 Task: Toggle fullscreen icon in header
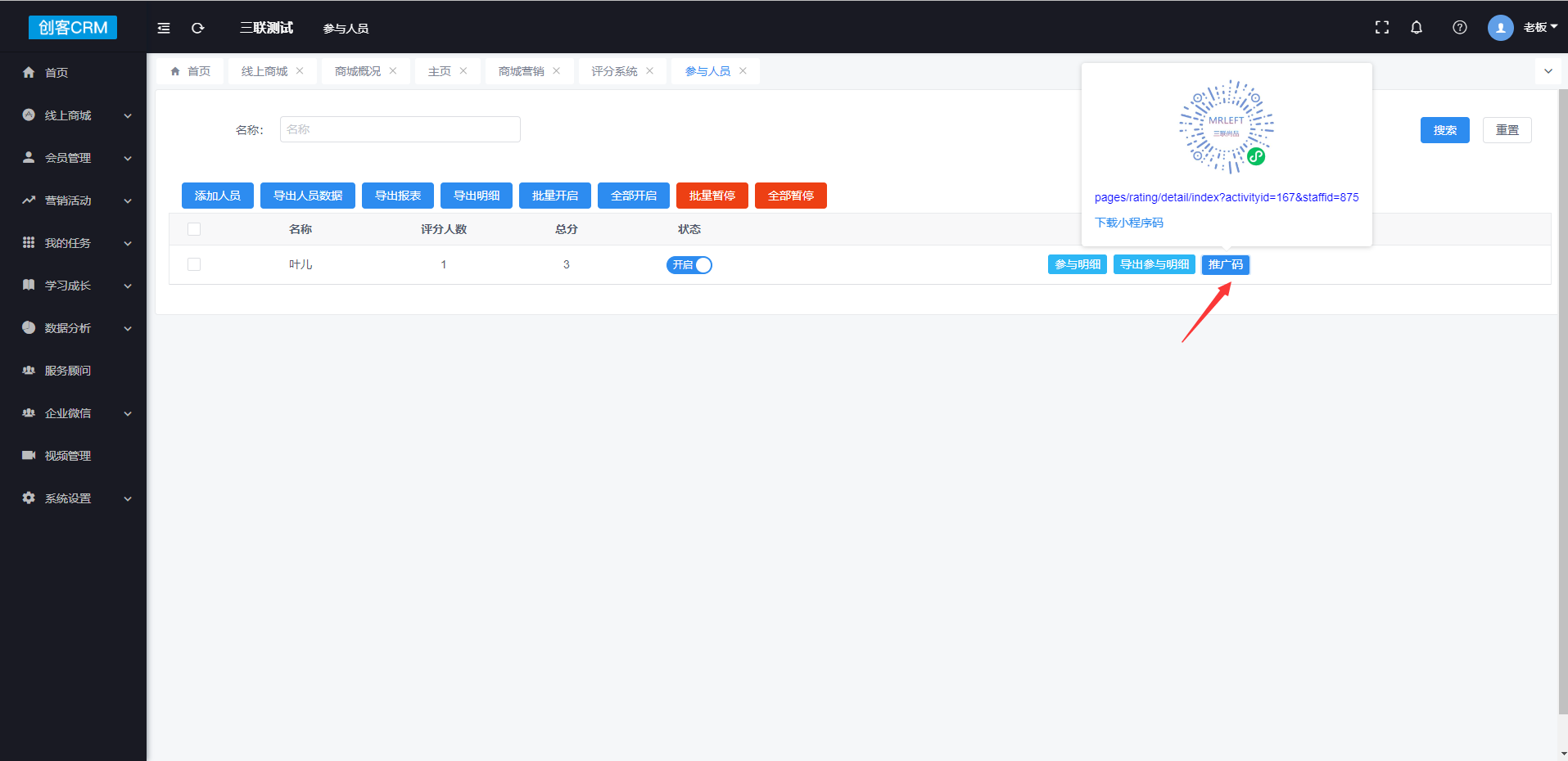tap(1382, 27)
